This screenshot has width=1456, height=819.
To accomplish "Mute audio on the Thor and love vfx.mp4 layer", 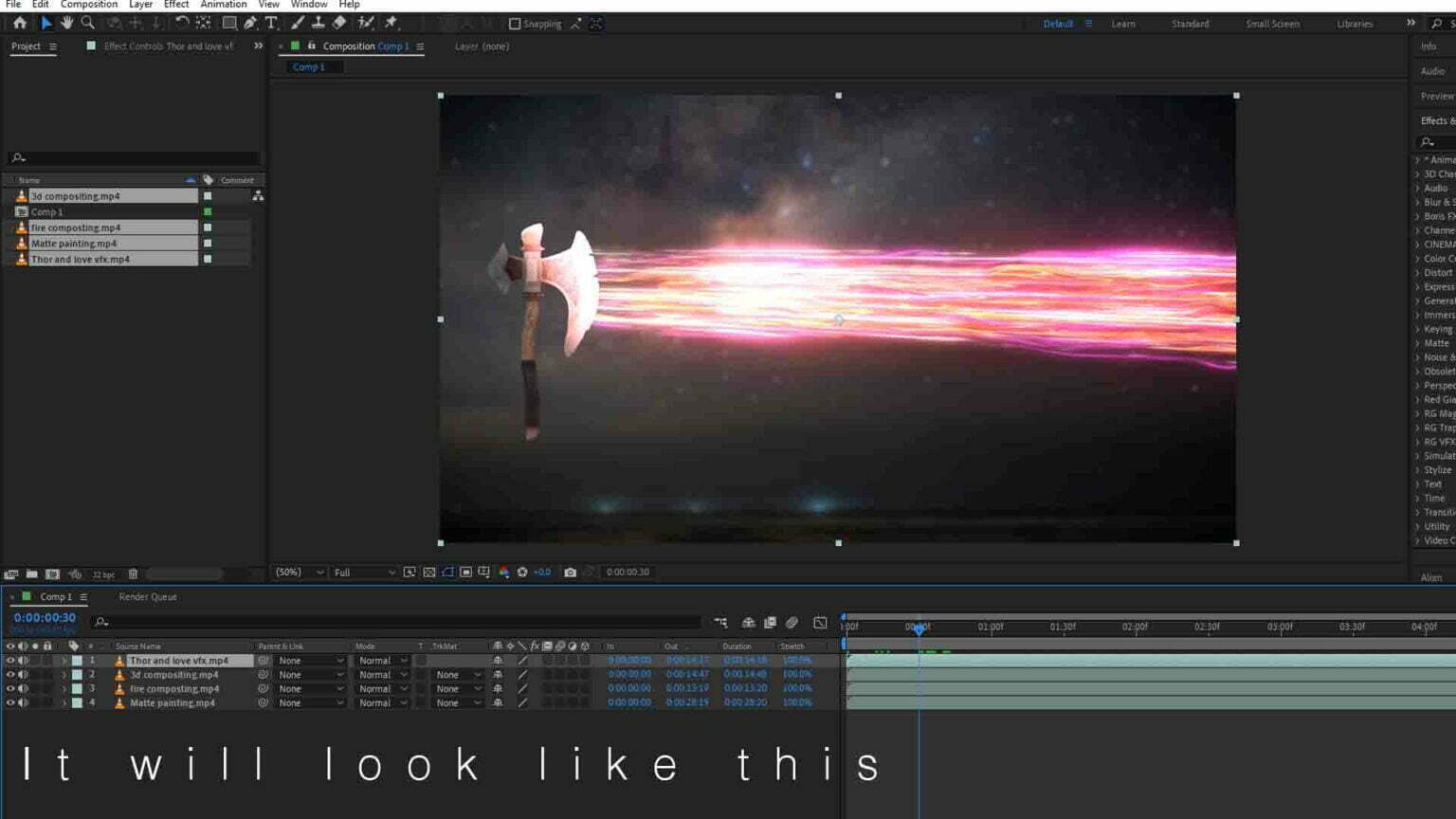I will [24, 660].
